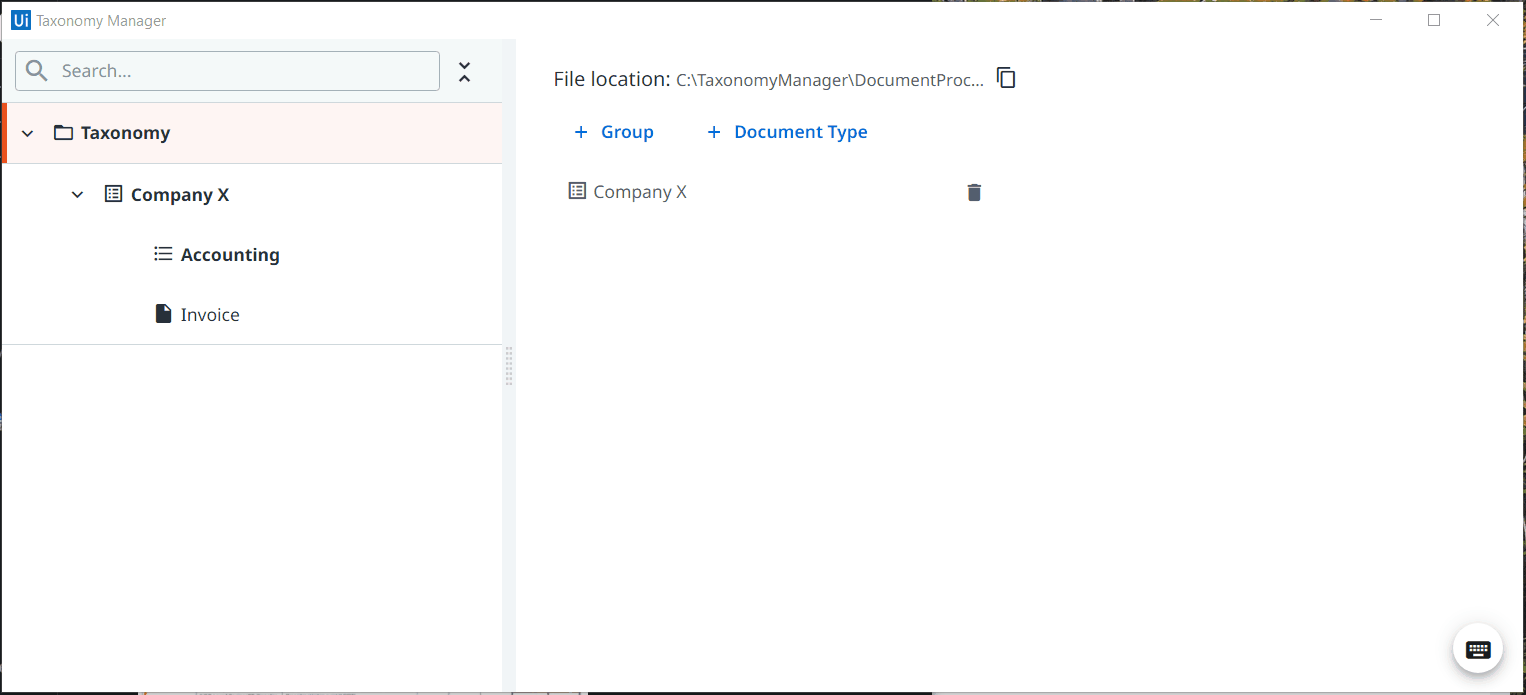Focus the Search input field
Screen dimensions: 1526x695
tap(228, 71)
